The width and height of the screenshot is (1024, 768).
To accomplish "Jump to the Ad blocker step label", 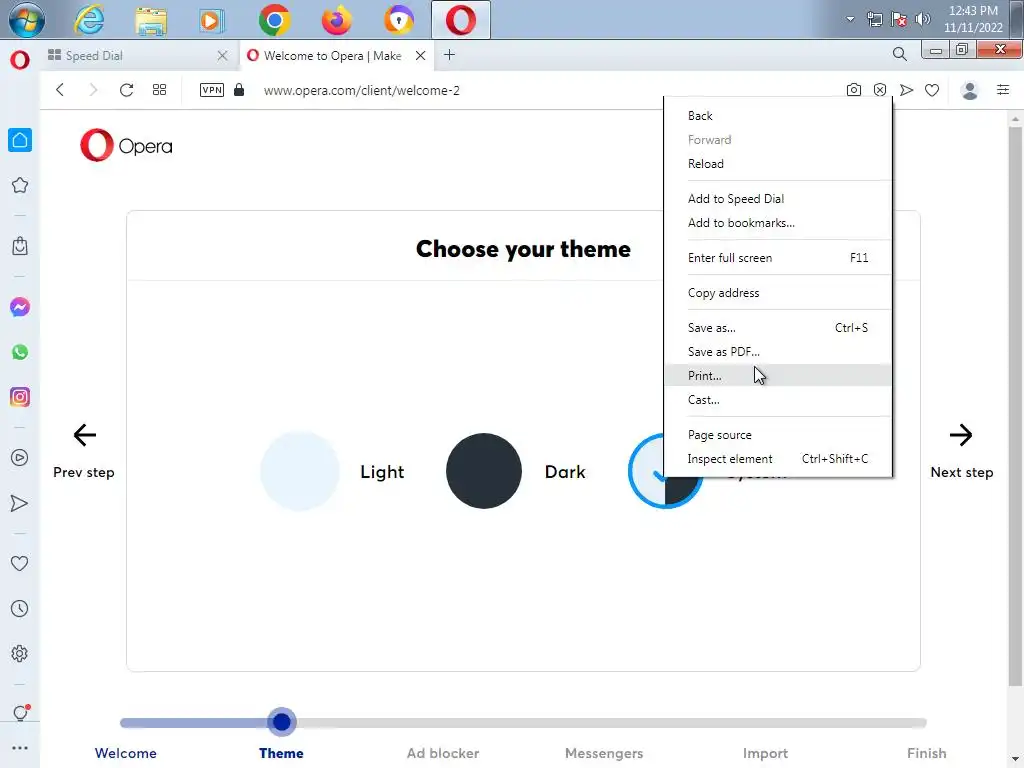I will click(443, 753).
